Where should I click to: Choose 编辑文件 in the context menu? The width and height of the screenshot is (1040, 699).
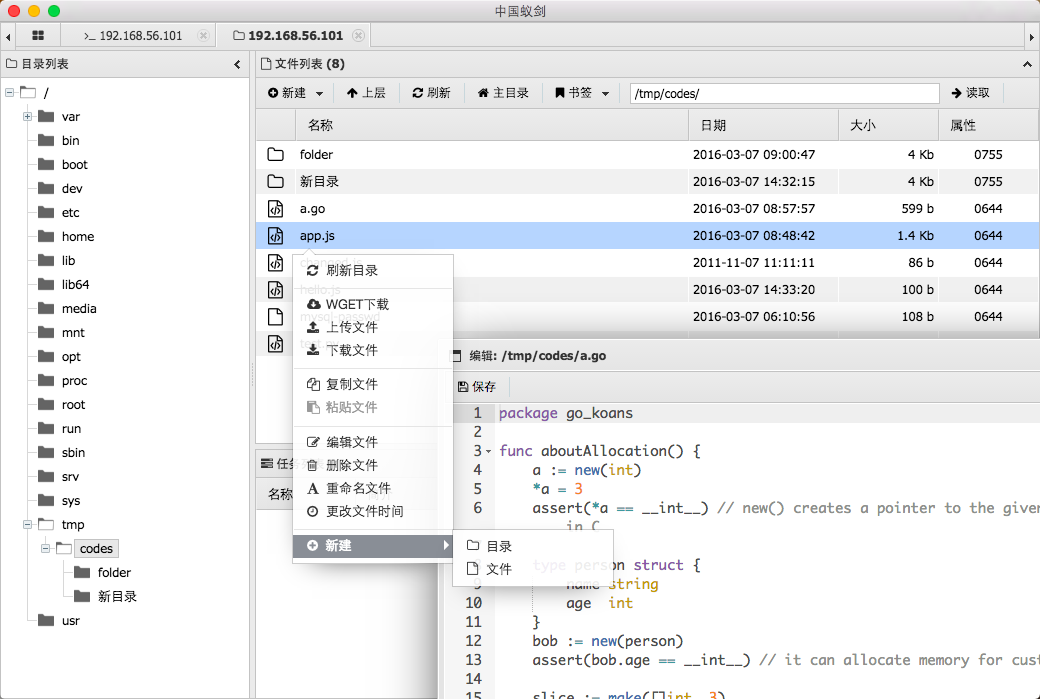pos(373,442)
